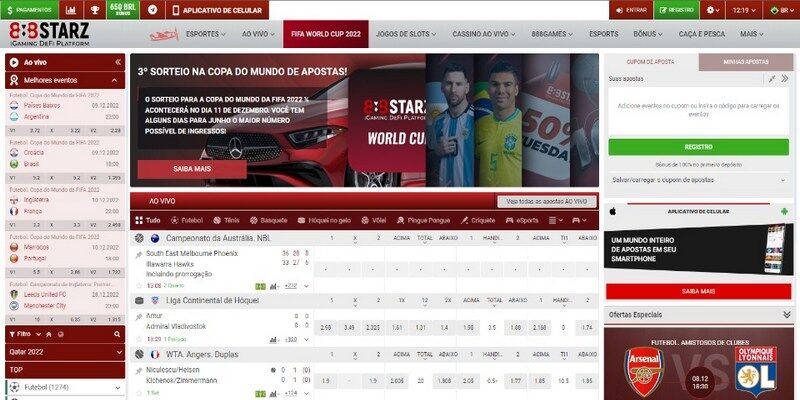Go to Esports in navigation bar

point(604,34)
